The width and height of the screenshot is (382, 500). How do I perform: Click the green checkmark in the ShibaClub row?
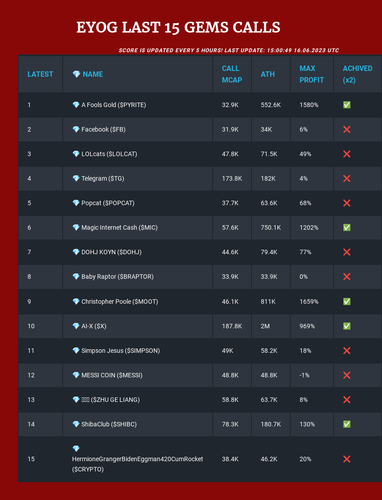click(347, 424)
